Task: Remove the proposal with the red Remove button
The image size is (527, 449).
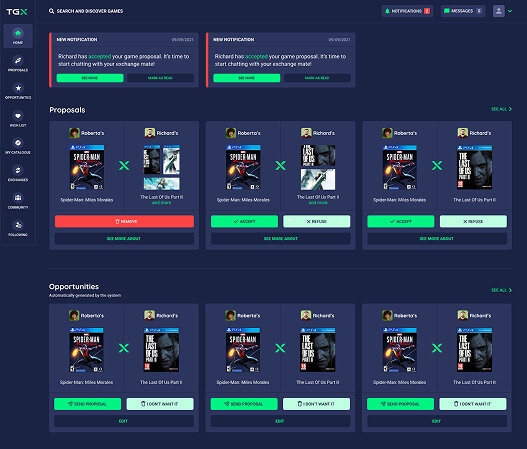Action: click(x=124, y=221)
